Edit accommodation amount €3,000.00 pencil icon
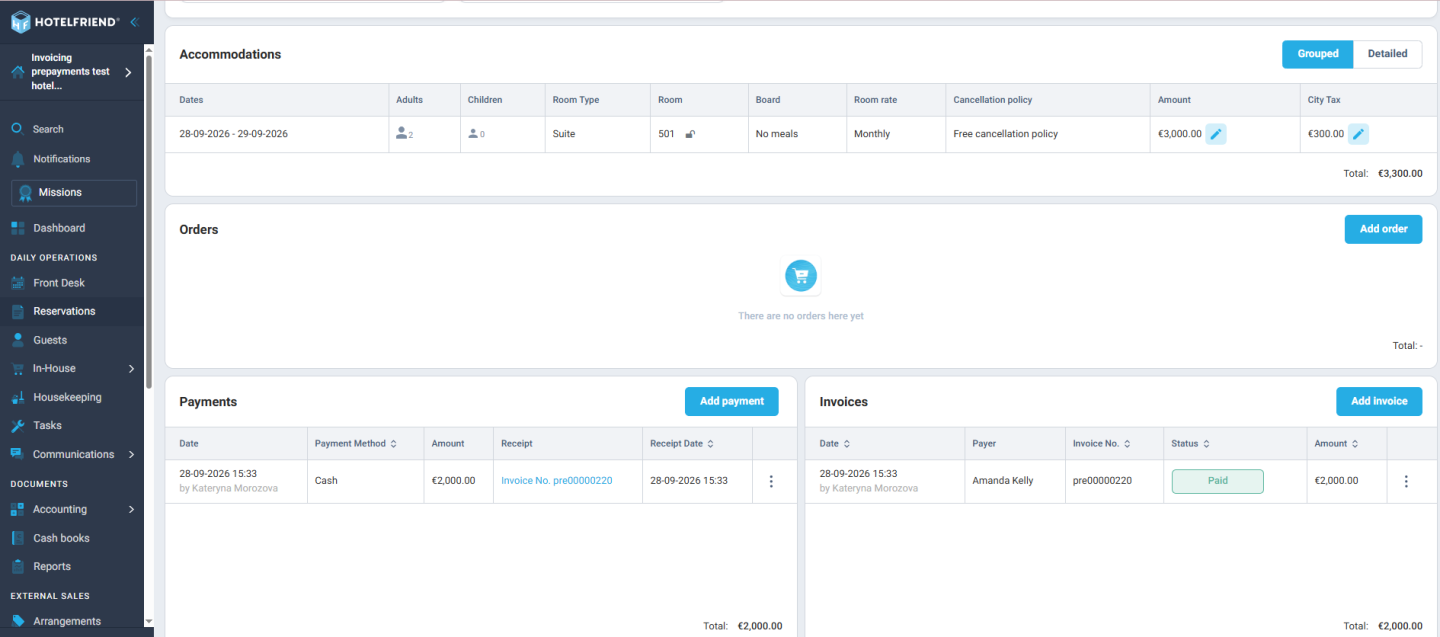Viewport: 1440px width, 637px height. pos(1216,134)
